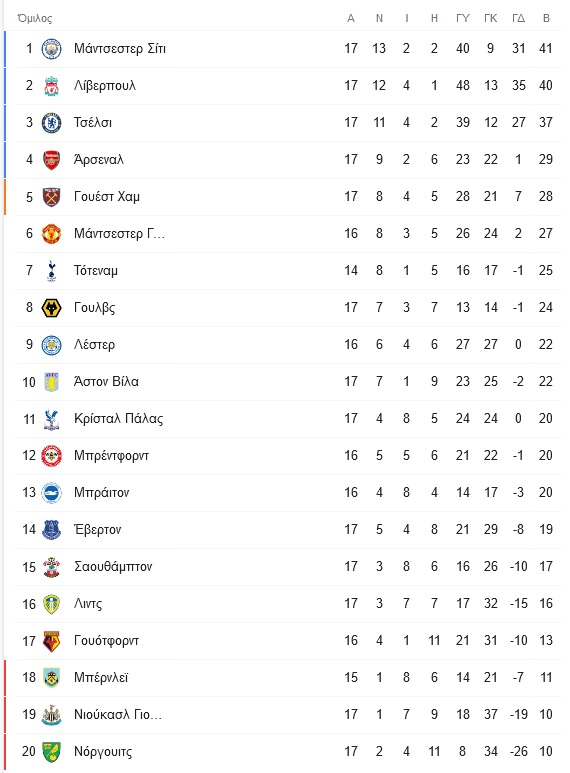Click the ΓΔ goal difference header
Viewport: 570px width, 773px height.
[x=518, y=18]
